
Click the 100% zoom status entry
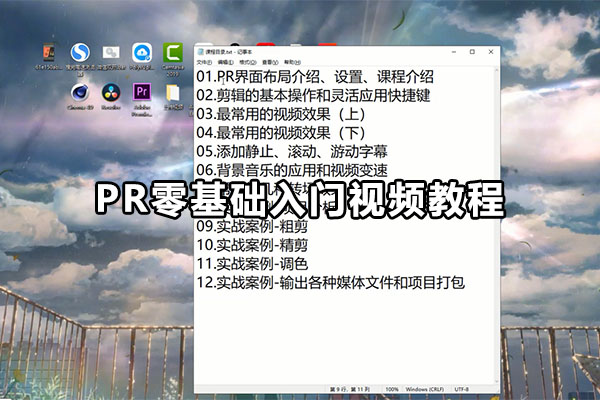point(391,389)
